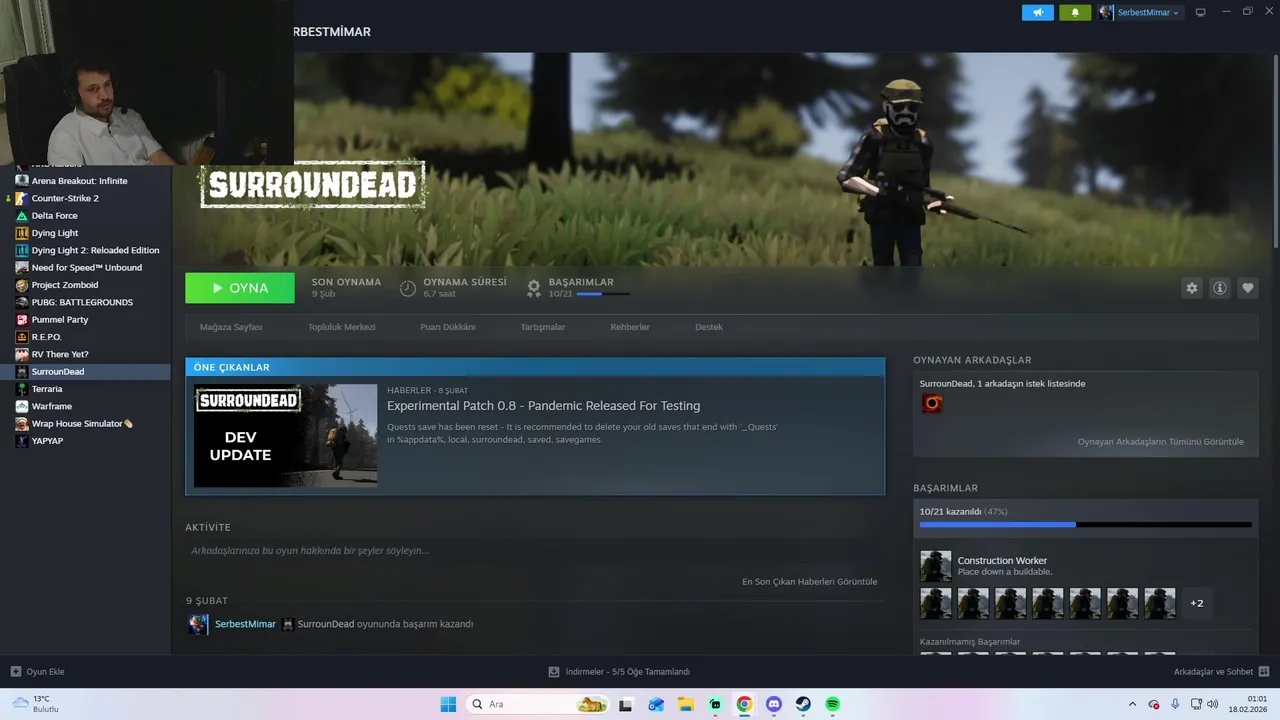Open Discord from taskbar
This screenshot has height=720, width=1280.
click(773, 704)
